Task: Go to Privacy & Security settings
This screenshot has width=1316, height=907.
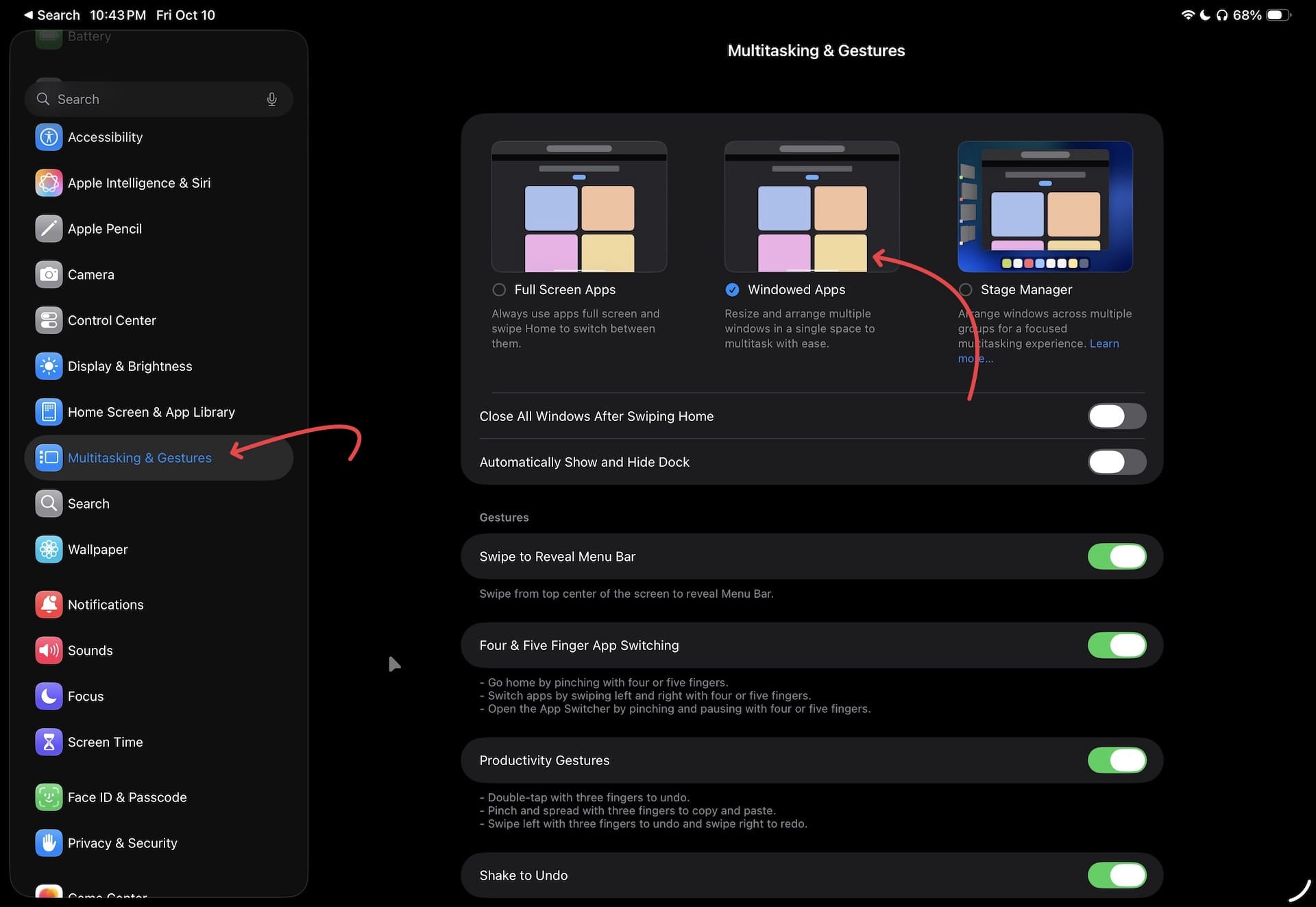Action: [122, 843]
